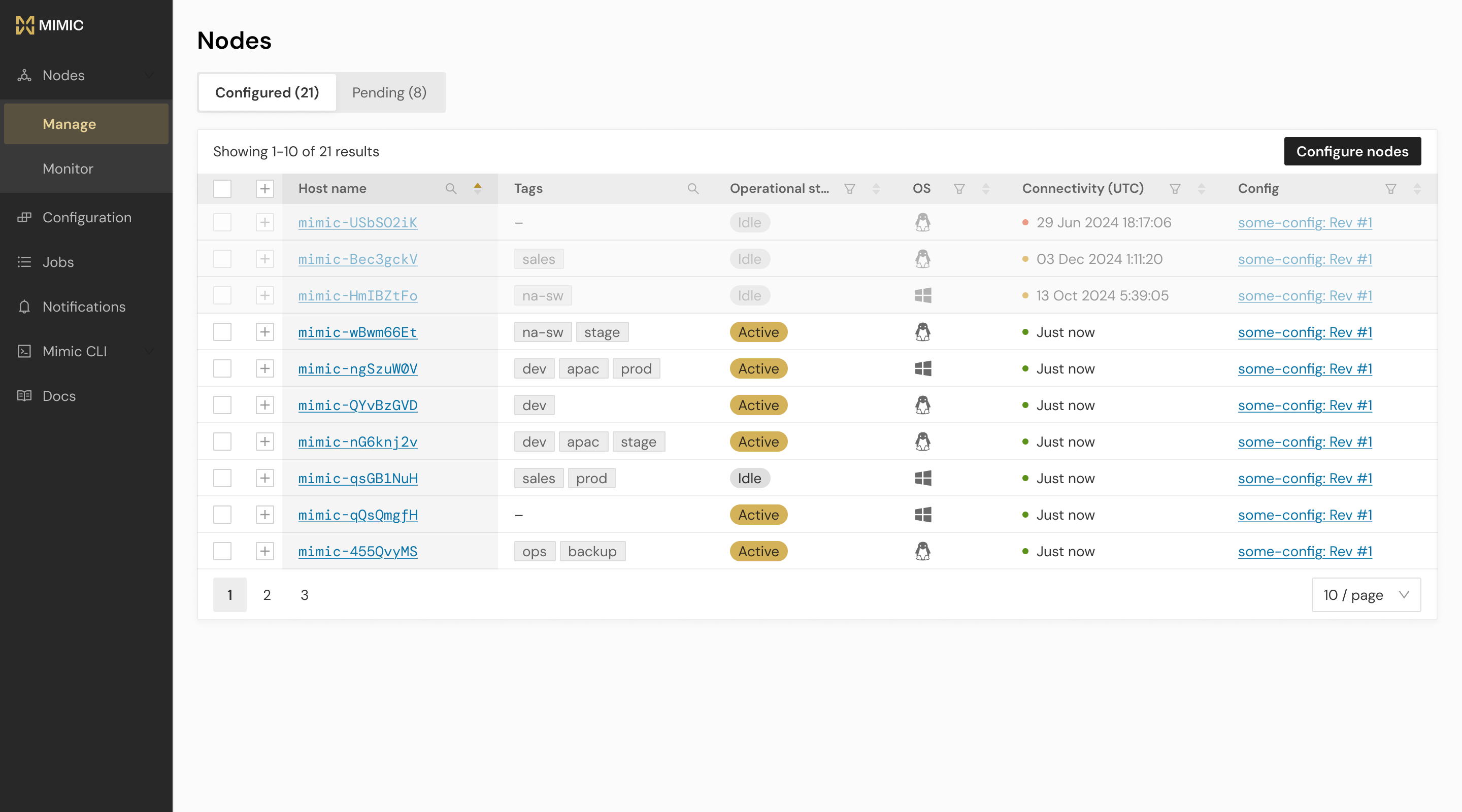The width and height of the screenshot is (1462, 812).
Task: Go to pagination page 2
Action: pos(267,595)
